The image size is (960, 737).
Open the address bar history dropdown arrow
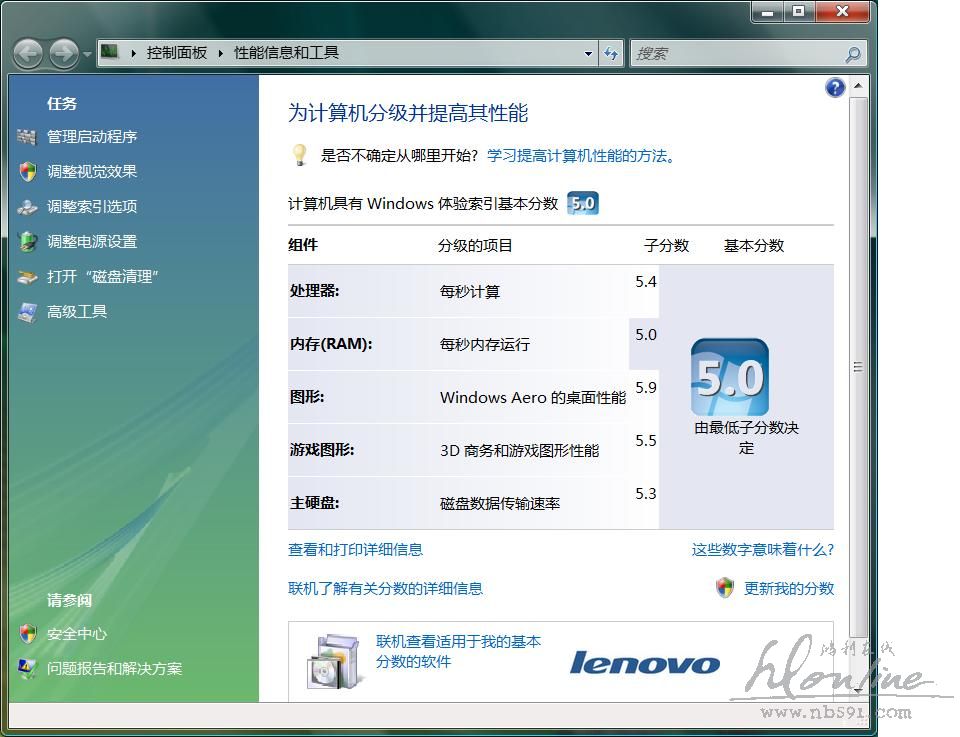[x=588, y=54]
